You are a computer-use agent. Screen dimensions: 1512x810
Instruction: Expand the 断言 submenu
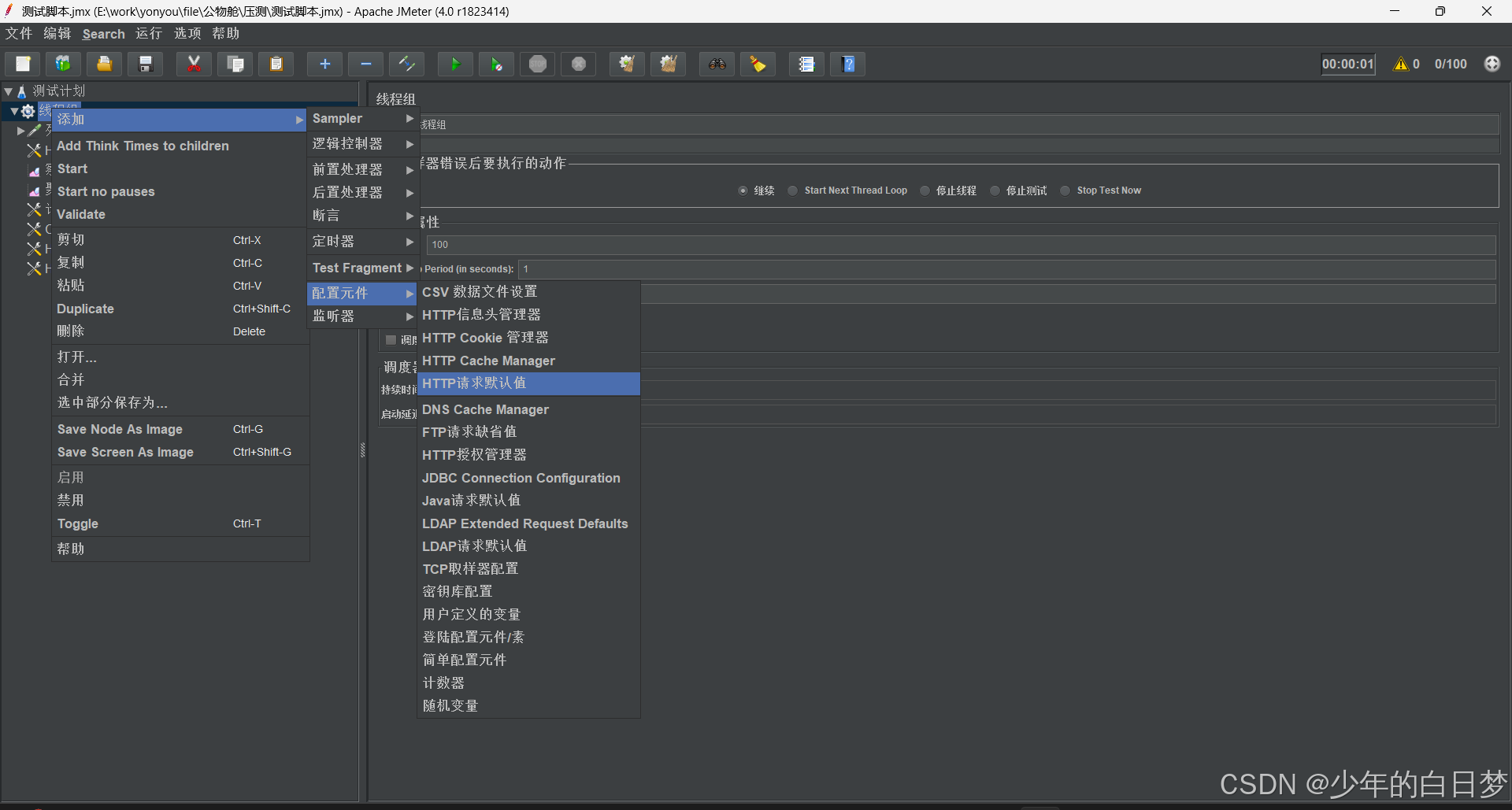point(363,215)
